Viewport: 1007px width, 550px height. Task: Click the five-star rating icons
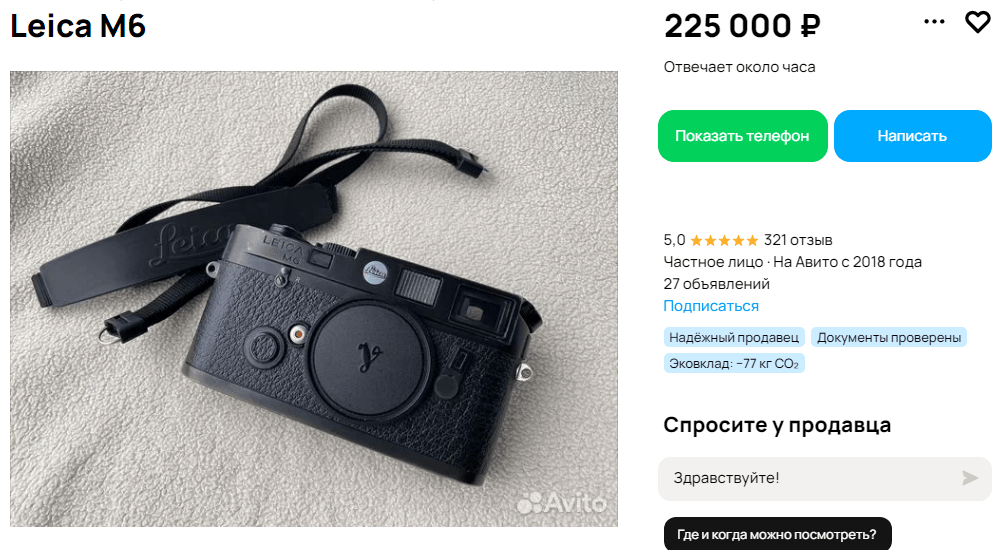(724, 241)
